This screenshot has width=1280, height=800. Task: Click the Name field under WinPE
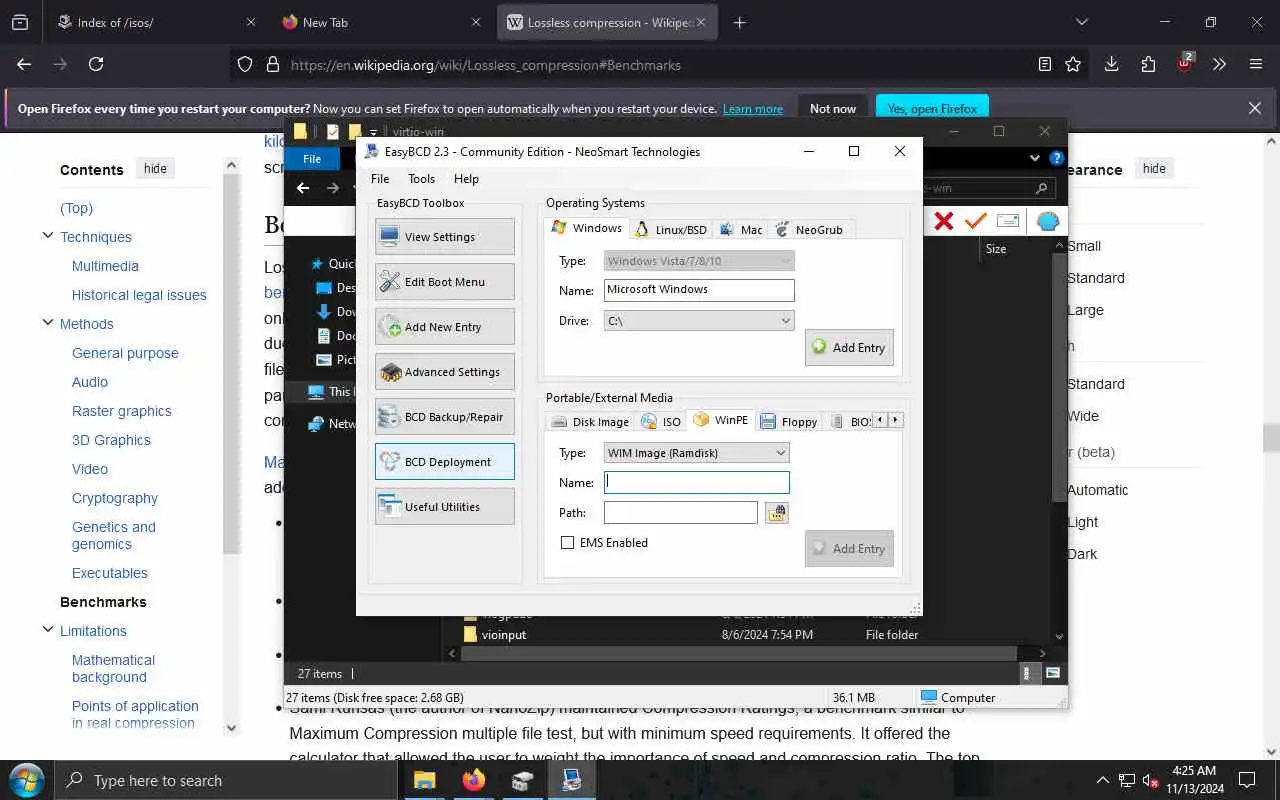pyautogui.click(x=697, y=482)
